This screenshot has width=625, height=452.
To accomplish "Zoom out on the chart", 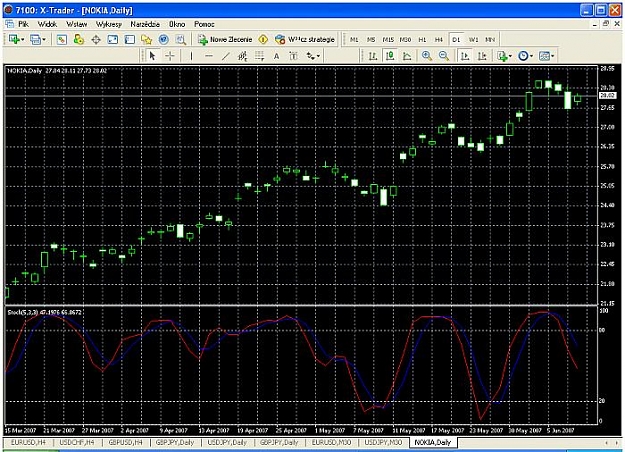I will [x=444, y=56].
